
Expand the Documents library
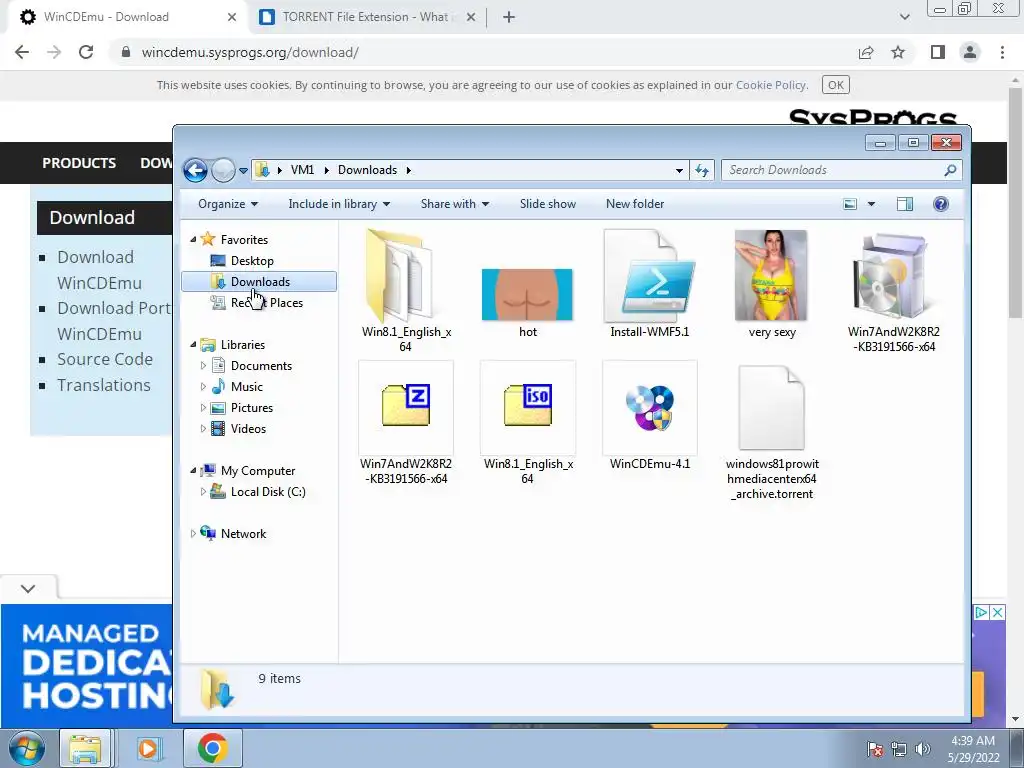point(203,366)
